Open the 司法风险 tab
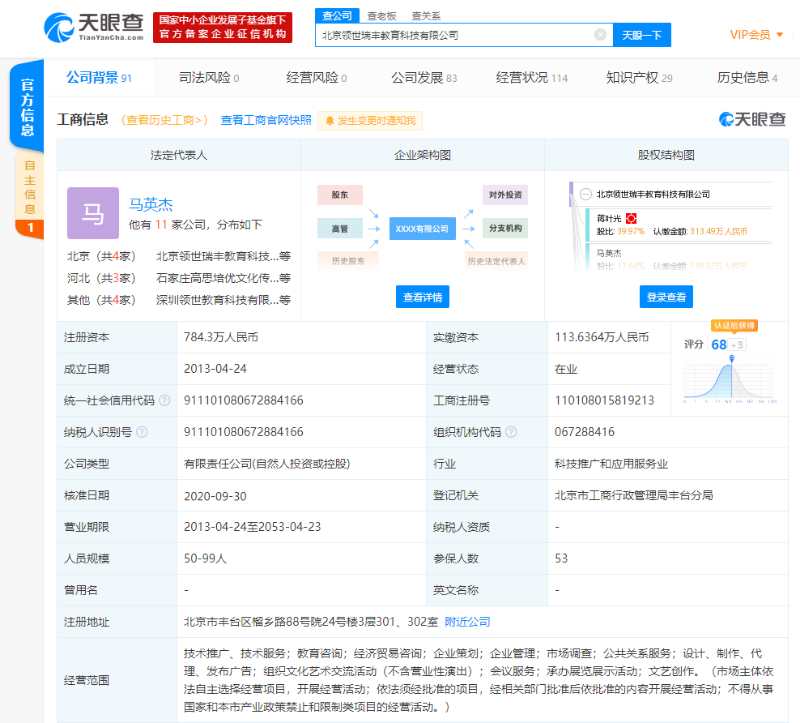 [209, 78]
